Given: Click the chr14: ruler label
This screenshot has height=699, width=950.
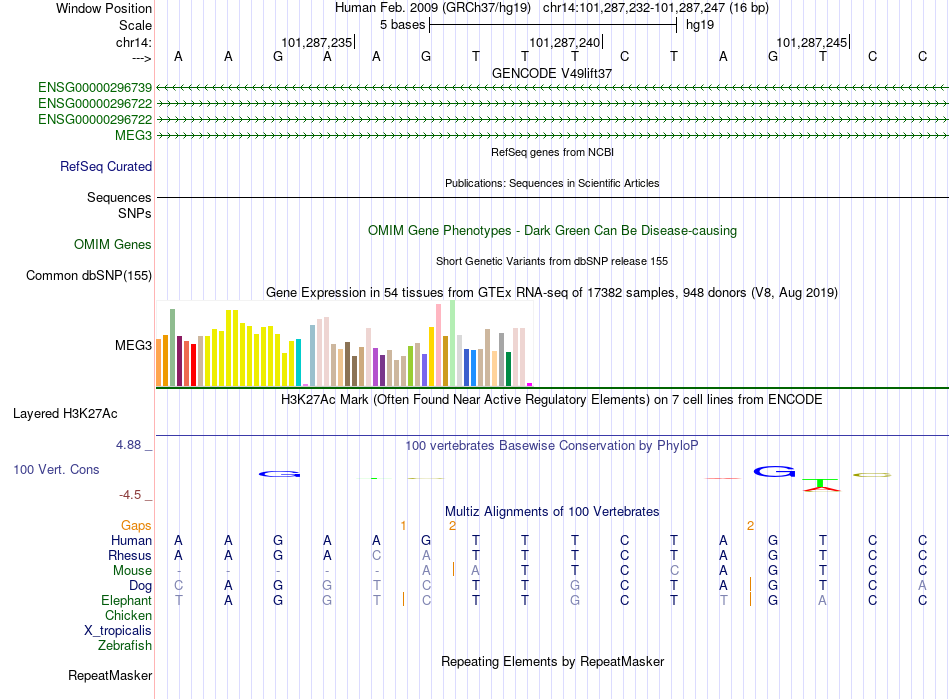Looking at the screenshot, I should (134, 42).
